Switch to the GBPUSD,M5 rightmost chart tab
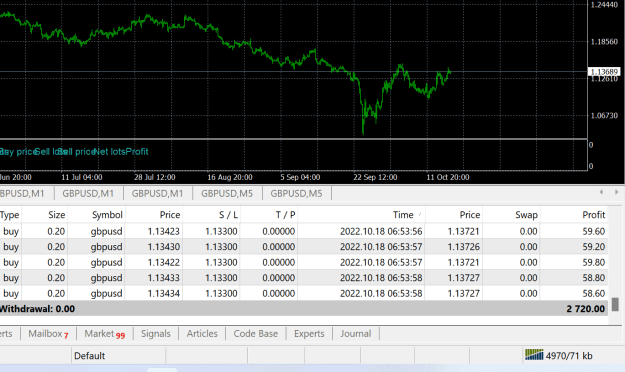This screenshot has width=625, height=372. (x=296, y=193)
